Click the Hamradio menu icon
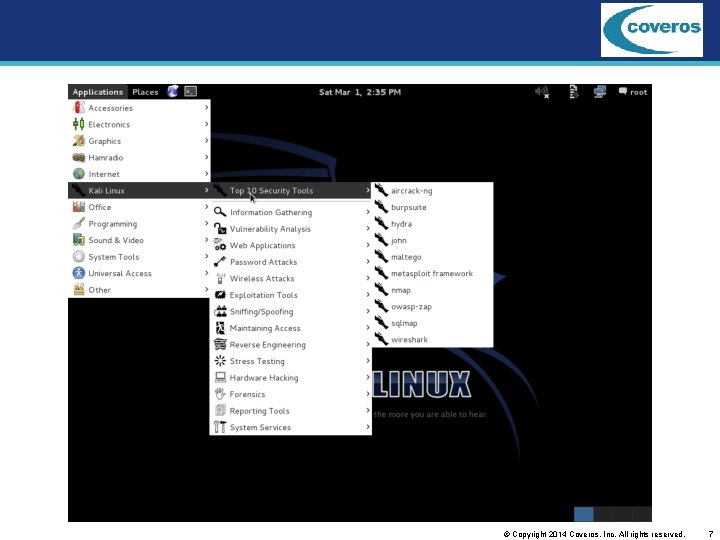Image resolution: width=720 pixels, height=540 pixels. (x=79, y=157)
